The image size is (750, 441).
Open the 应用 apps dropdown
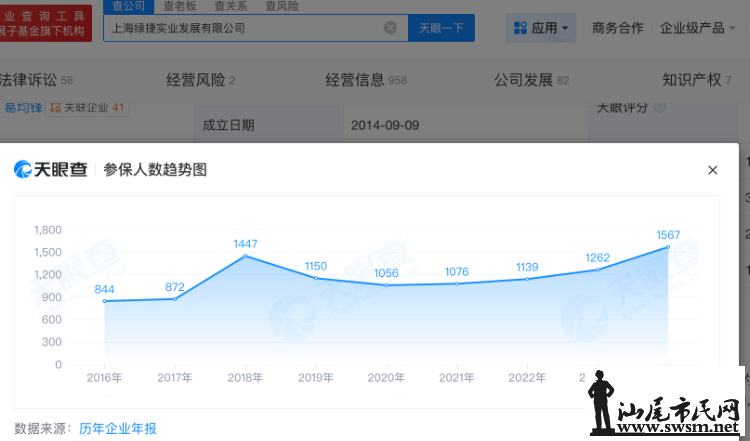[x=541, y=28]
